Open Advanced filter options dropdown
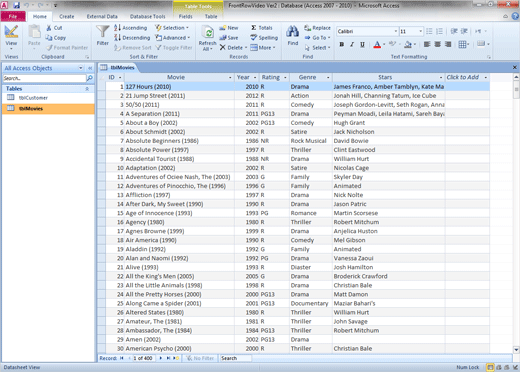The width and height of the screenshot is (520, 372). click(x=173, y=38)
